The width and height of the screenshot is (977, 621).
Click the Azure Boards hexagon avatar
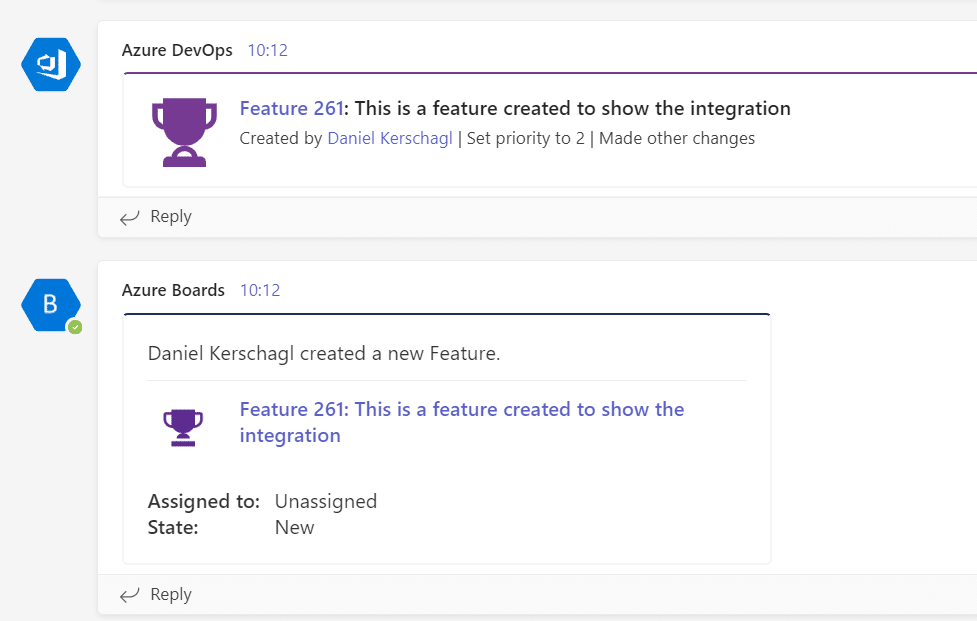pyautogui.click(x=51, y=305)
